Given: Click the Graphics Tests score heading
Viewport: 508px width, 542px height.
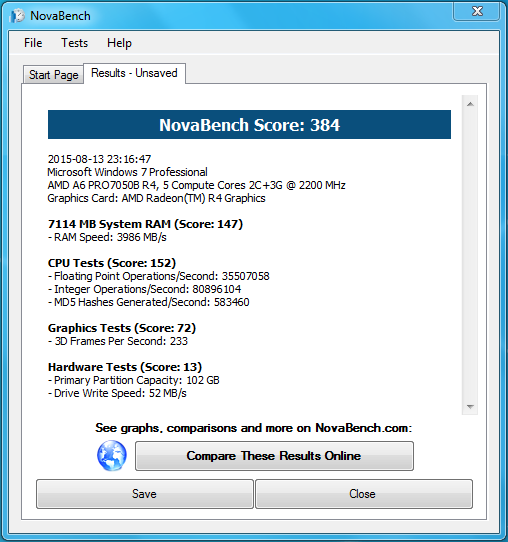Looking at the screenshot, I should 122,328.
